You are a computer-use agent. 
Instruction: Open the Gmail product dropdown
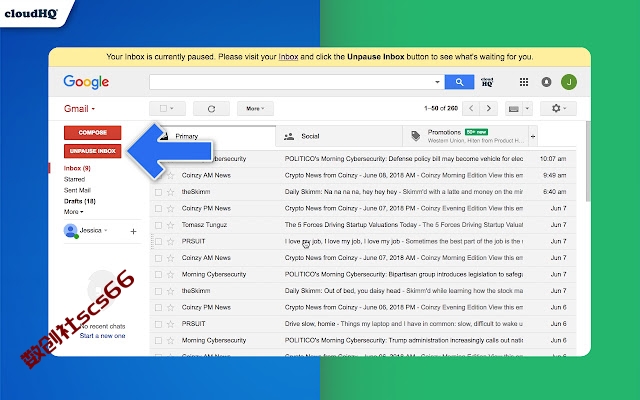[x=80, y=109]
